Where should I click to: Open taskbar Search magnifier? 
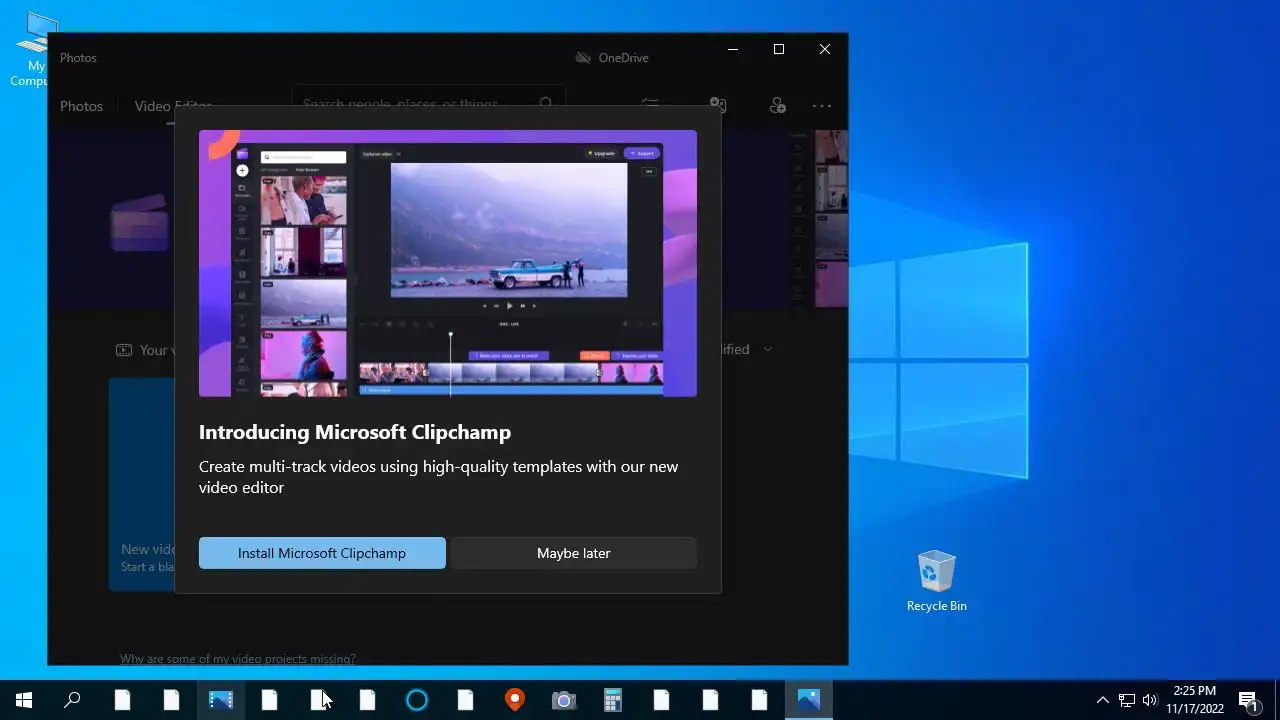pyautogui.click(x=72, y=700)
